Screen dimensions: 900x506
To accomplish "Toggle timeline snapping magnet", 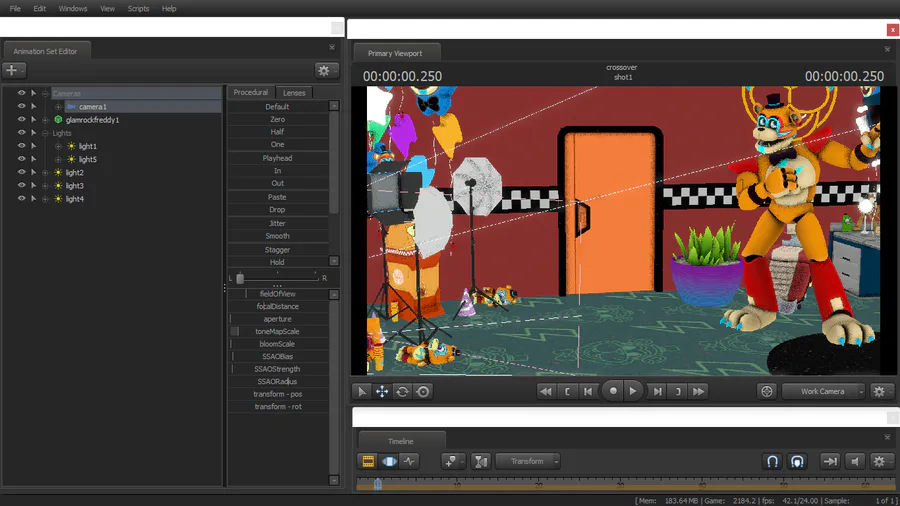I will [773, 461].
